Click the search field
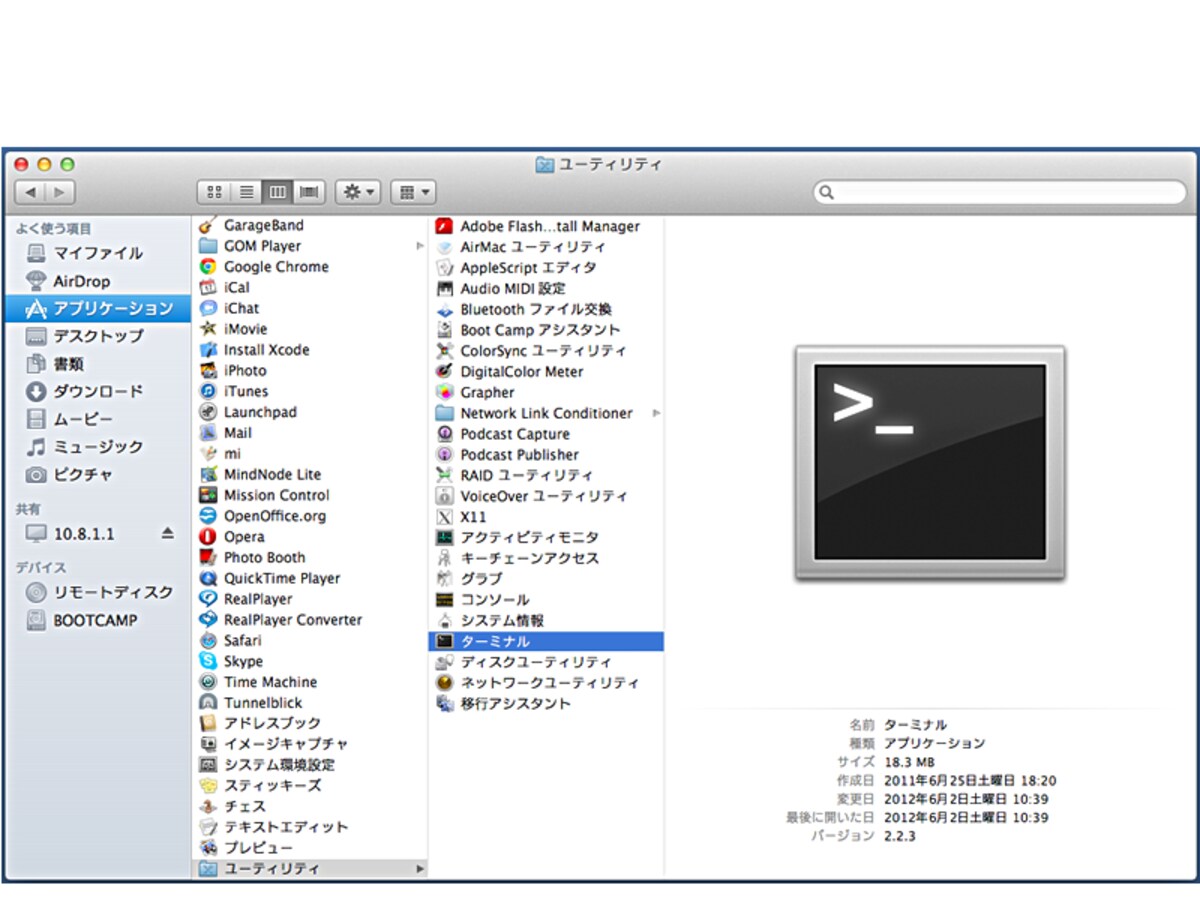 coord(1000,192)
